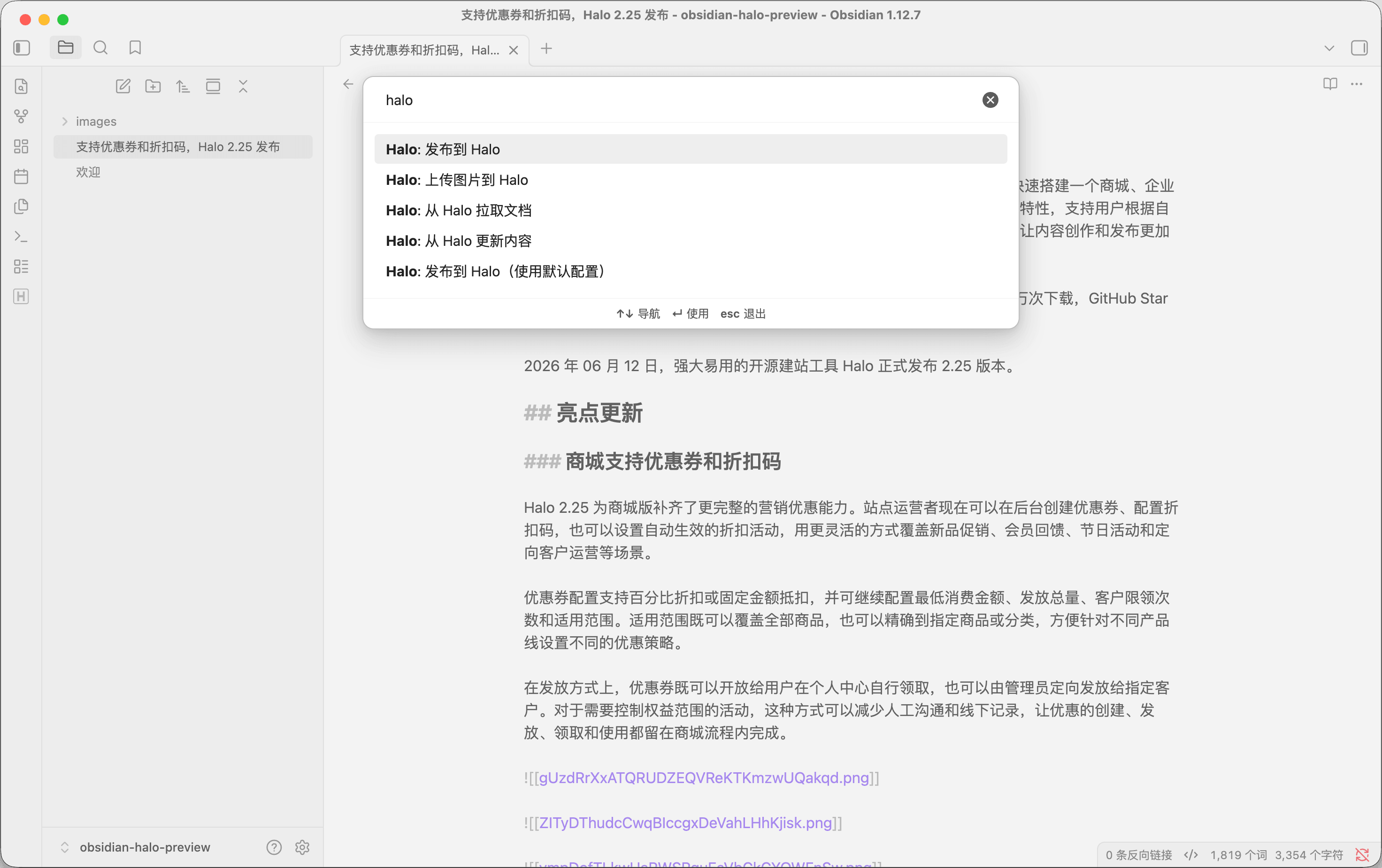Navigate back with the arrow
This screenshot has width=1382, height=868.
tap(348, 84)
